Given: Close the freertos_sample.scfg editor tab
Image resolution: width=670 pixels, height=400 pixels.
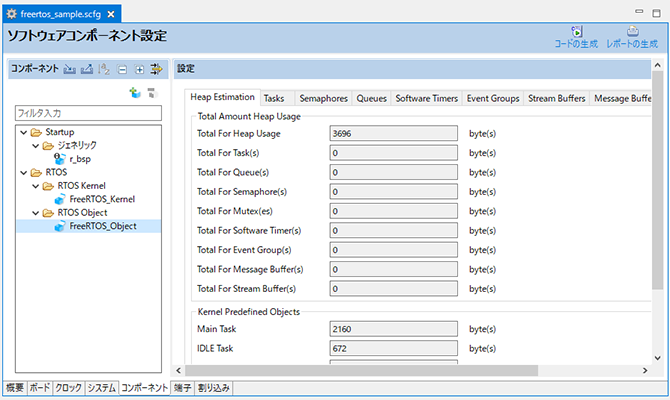Looking at the screenshot, I should (111, 14).
